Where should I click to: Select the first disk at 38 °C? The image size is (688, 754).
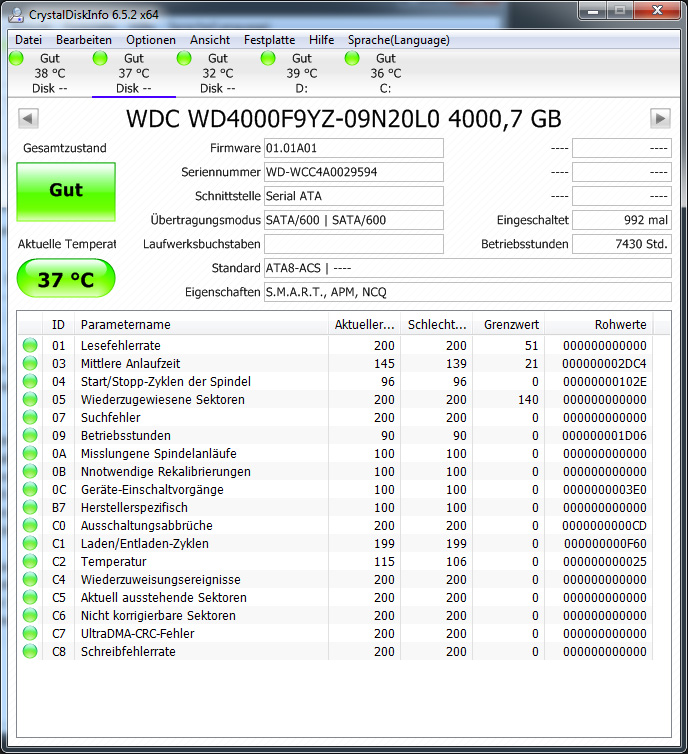pyautogui.click(x=50, y=73)
